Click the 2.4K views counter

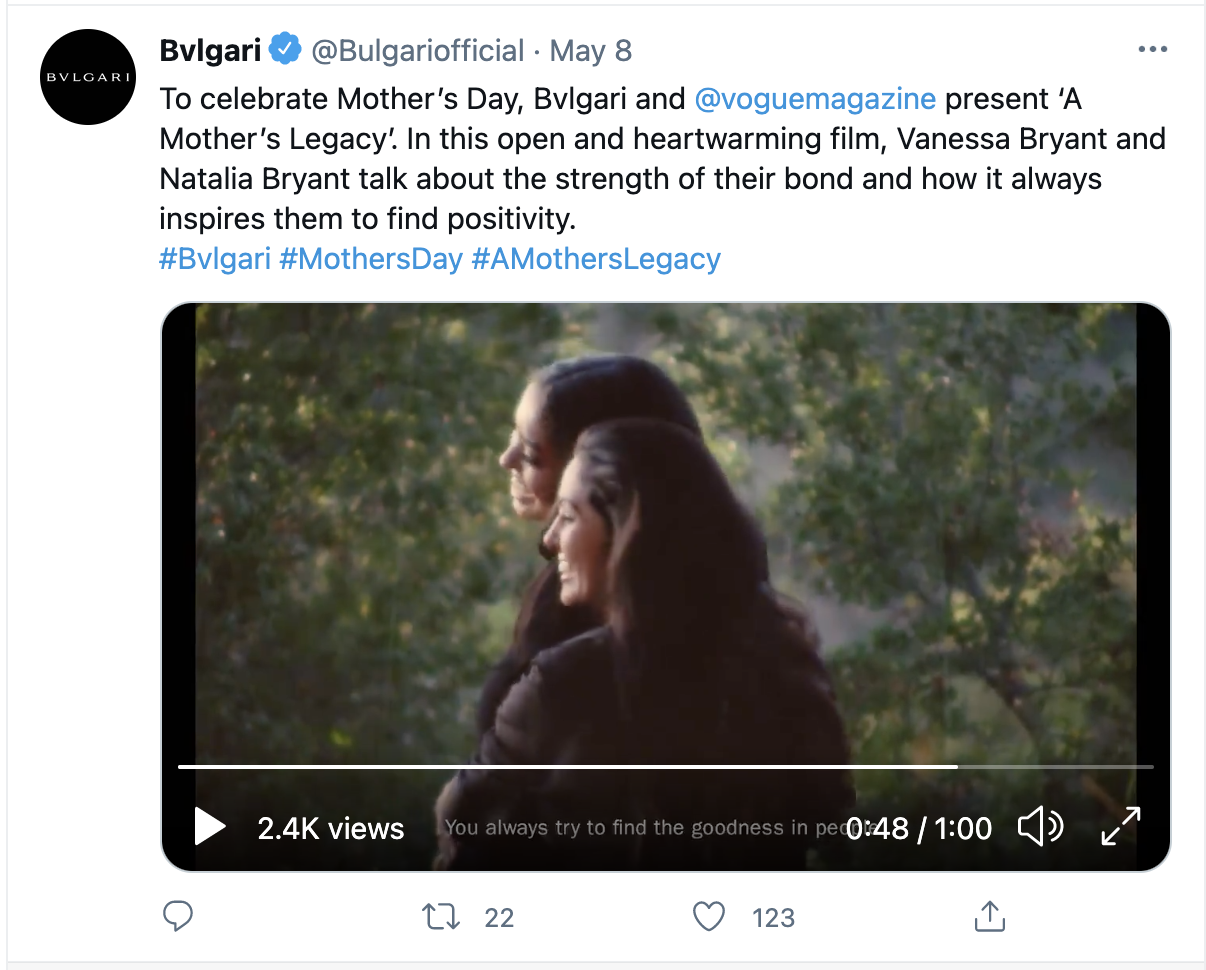[331, 828]
